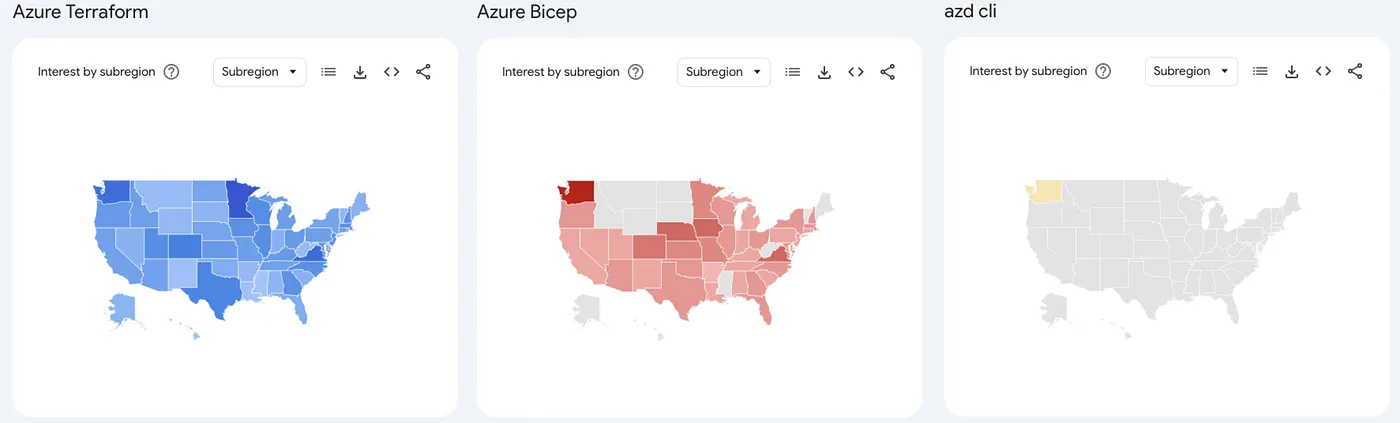Viewport: 1400px width, 423px height.
Task: Open help icon in Azure Terraform card
Action: [171, 72]
